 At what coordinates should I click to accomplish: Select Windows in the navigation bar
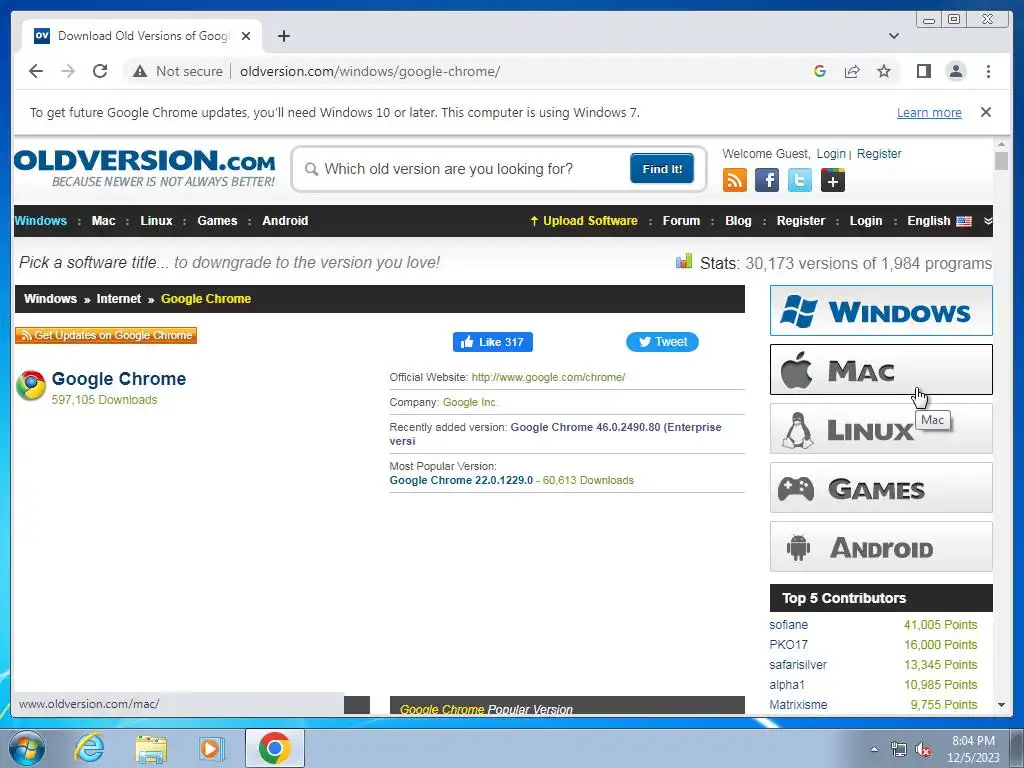point(40,221)
